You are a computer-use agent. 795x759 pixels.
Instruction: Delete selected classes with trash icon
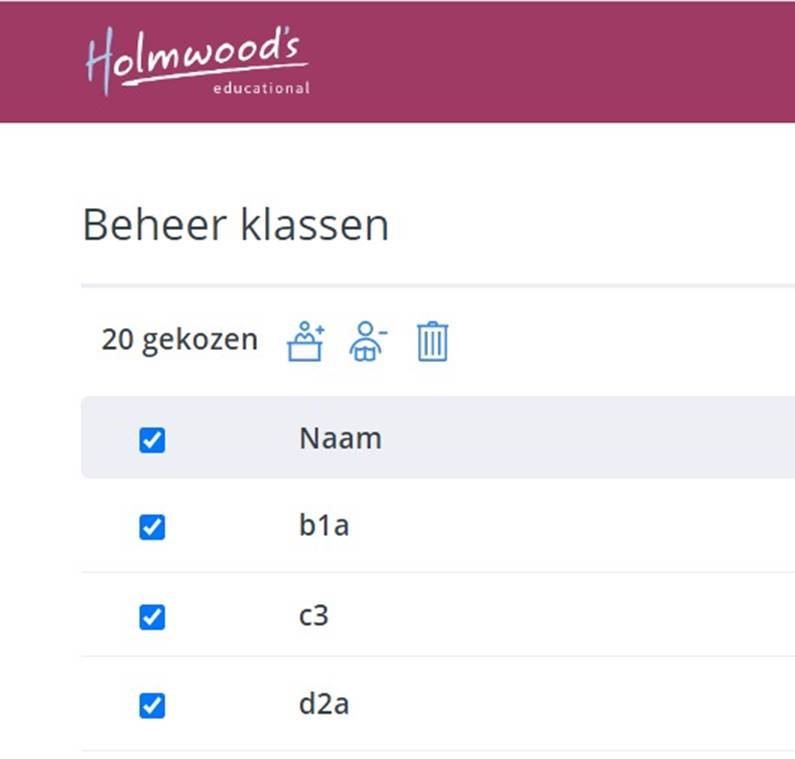pyautogui.click(x=432, y=341)
